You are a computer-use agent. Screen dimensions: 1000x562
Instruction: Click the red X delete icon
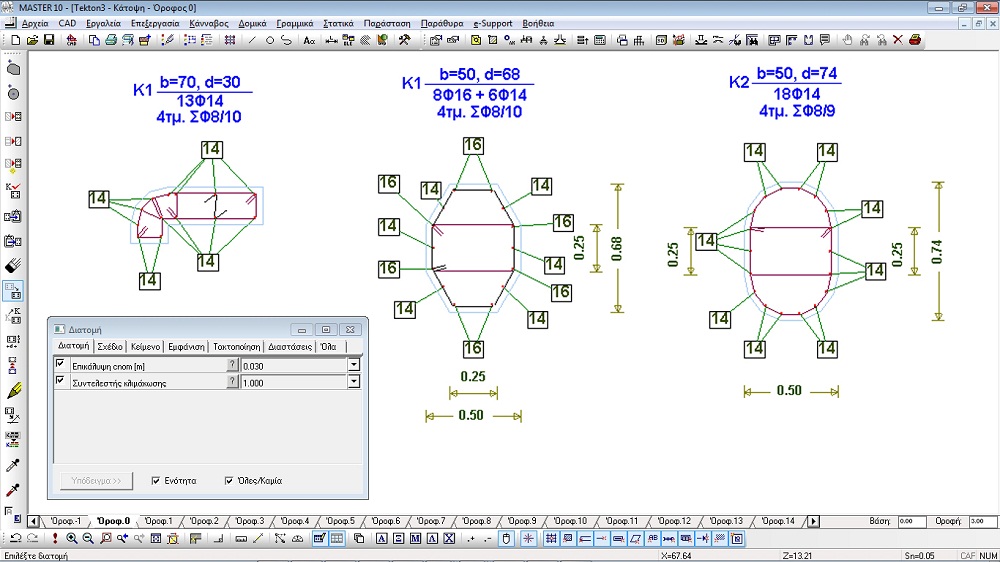pyautogui.click(x=897, y=40)
